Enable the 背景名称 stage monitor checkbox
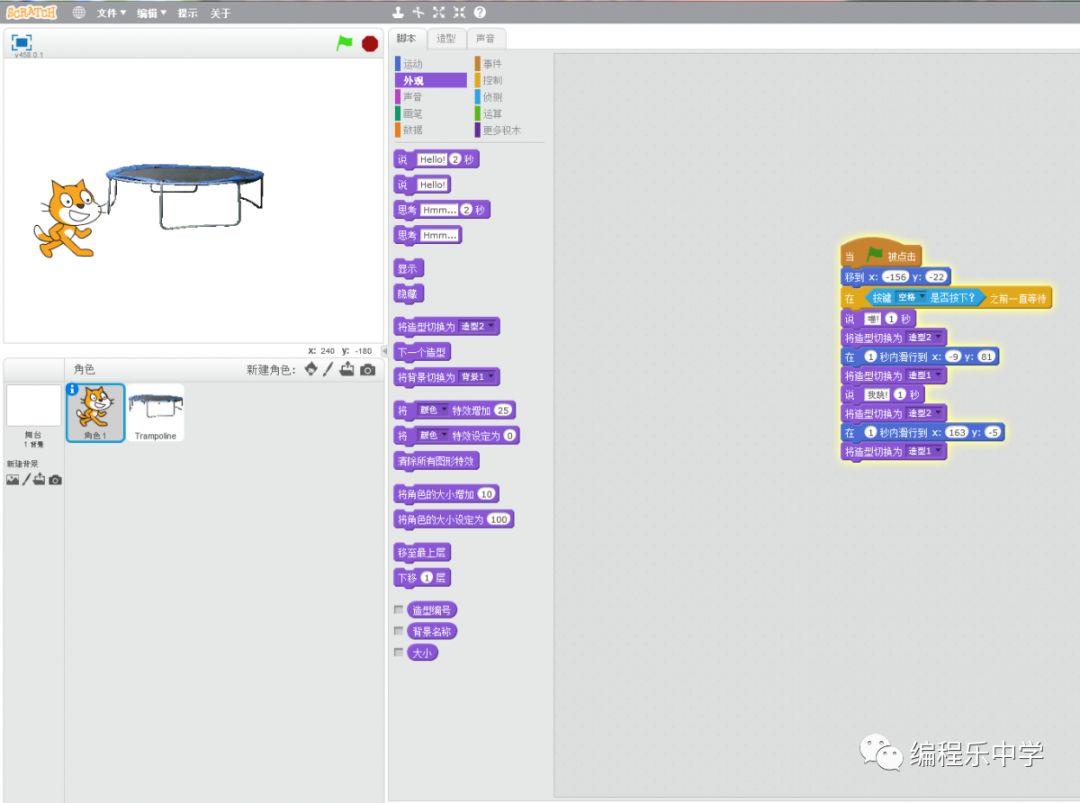The height and width of the screenshot is (803, 1080). [x=398, y=631]
